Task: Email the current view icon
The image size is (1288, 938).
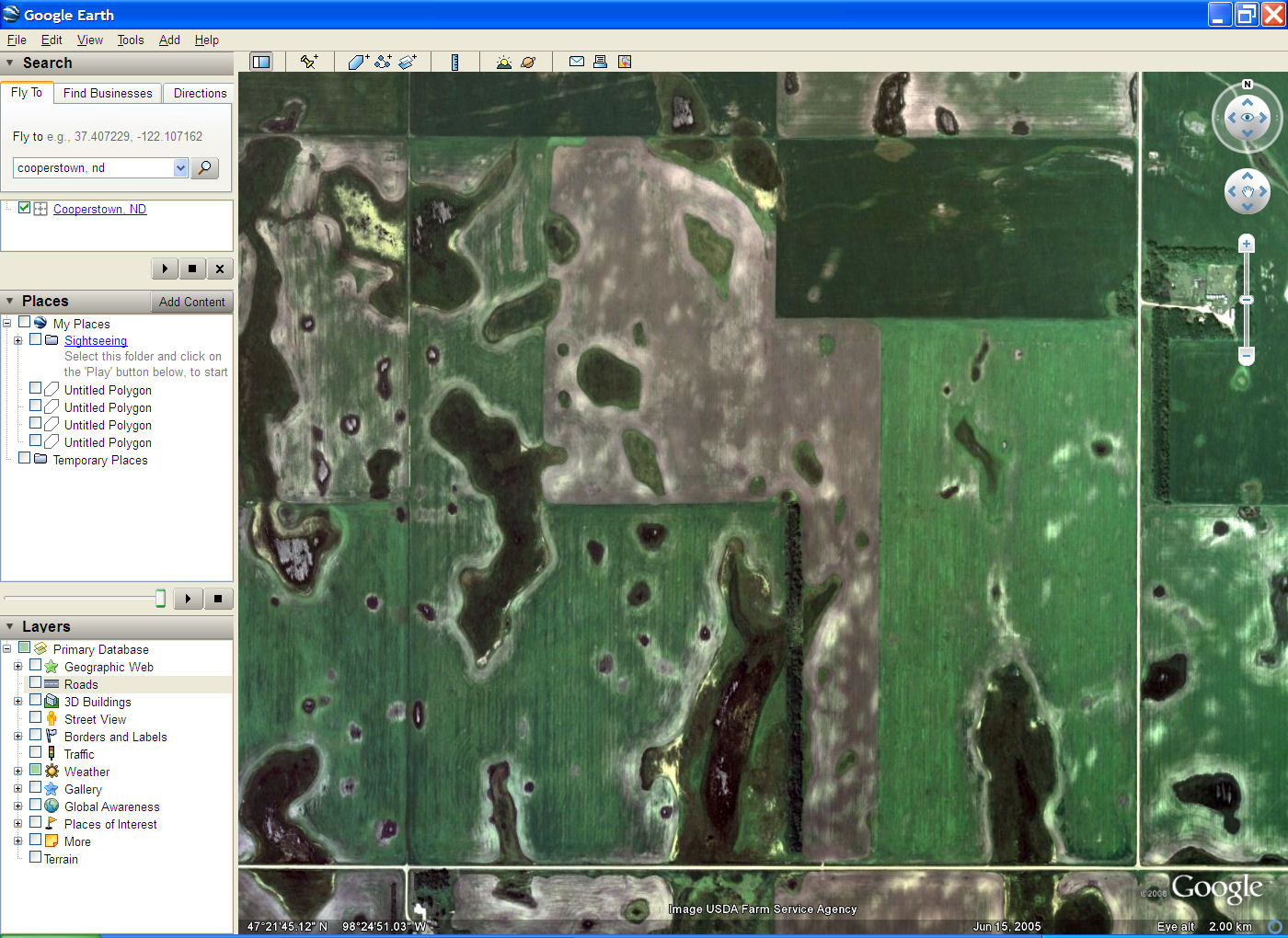Action: point(577,62)
